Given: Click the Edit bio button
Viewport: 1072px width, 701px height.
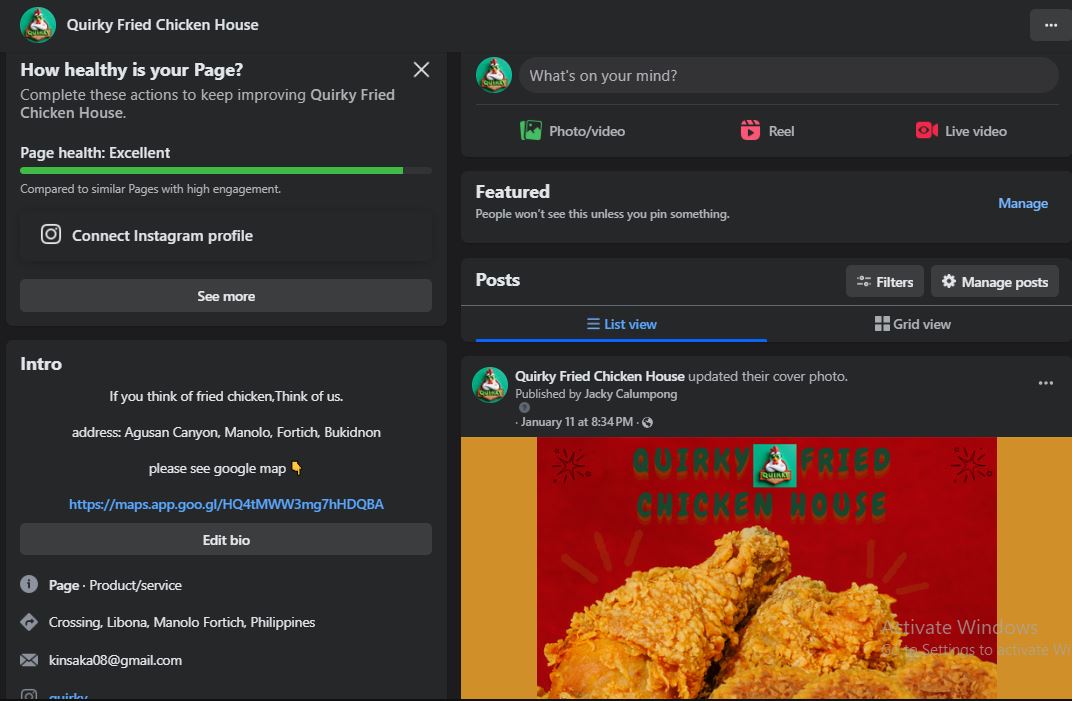Looking at the screenshot, I should click(226, 540).
